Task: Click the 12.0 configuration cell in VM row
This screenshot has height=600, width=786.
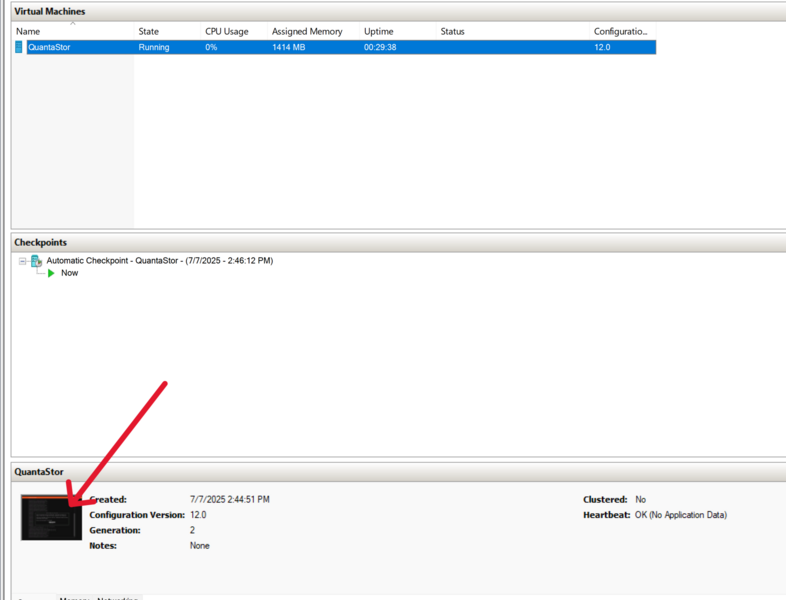Action: coord(602,47)
